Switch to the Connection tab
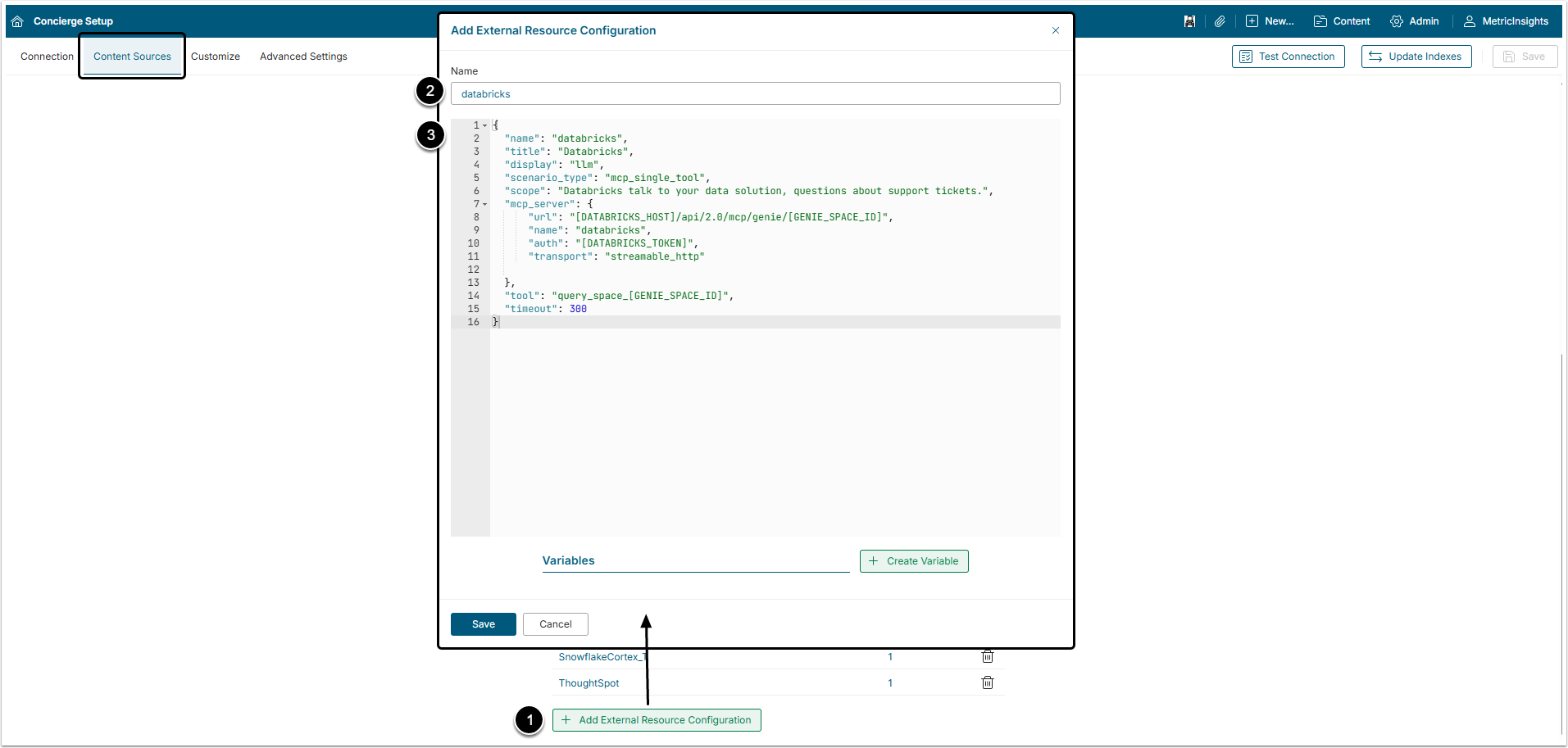 coord(47,57)
